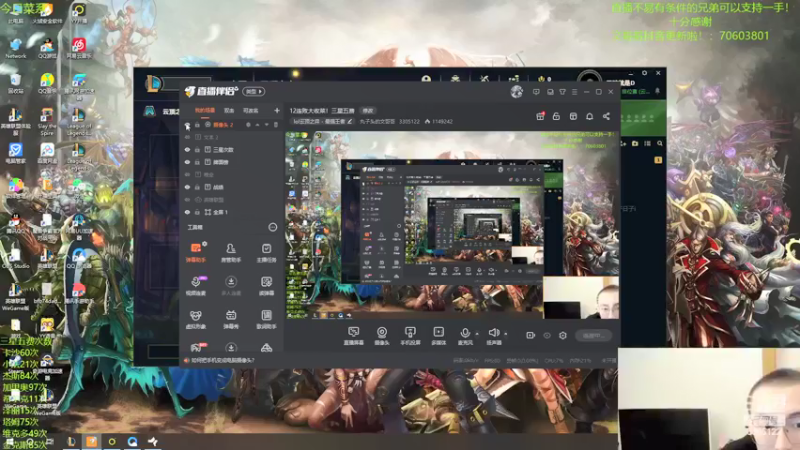Open the 读弹幕 read-danmaku tool

tap(266, 286)
